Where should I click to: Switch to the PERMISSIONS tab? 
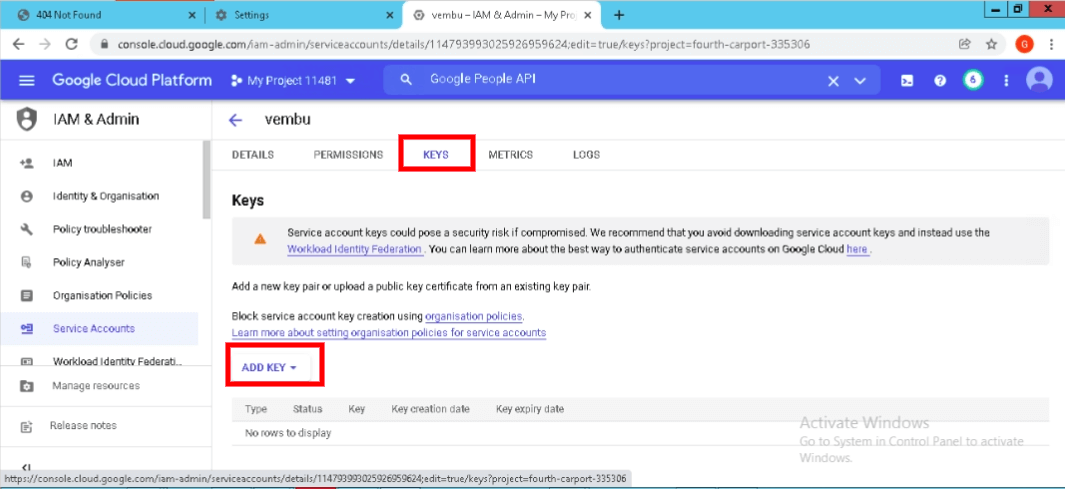348,155
